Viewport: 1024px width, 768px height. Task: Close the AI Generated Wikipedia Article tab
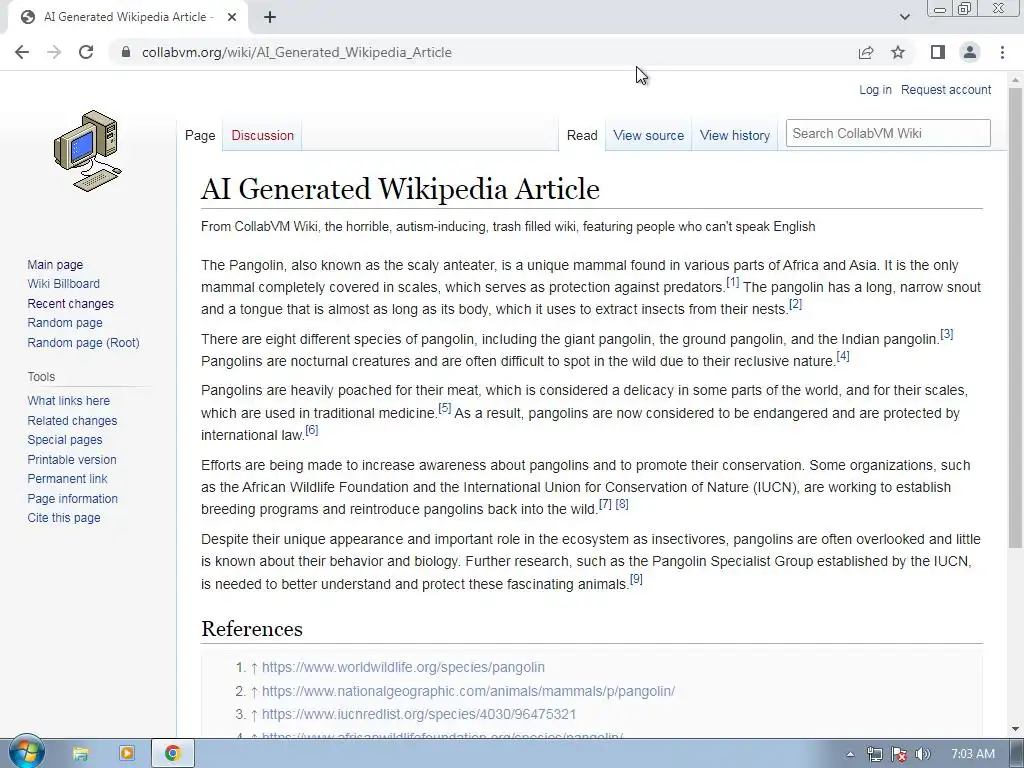coord(232,17)
